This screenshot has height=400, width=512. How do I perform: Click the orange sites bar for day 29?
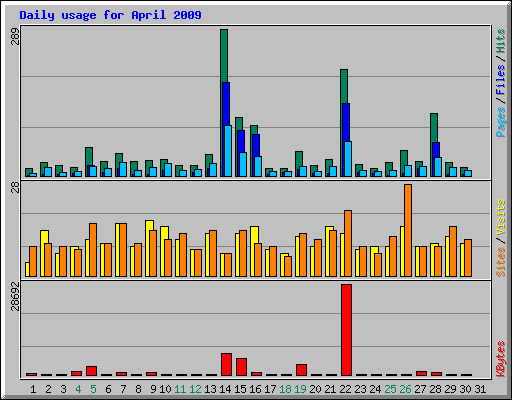453,251
